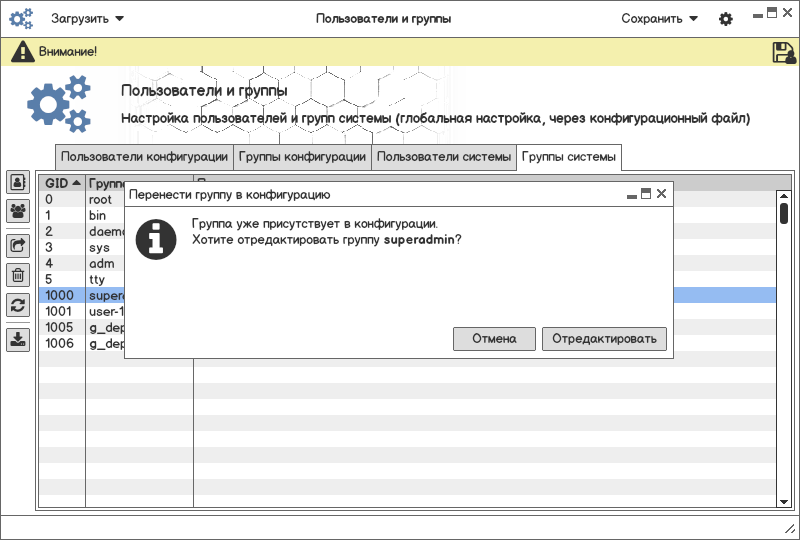Close the Перенести группу в конфигурацию dialog
This screenshot has width=800, height=540.
pyautogui.click(x=661, y=193)
